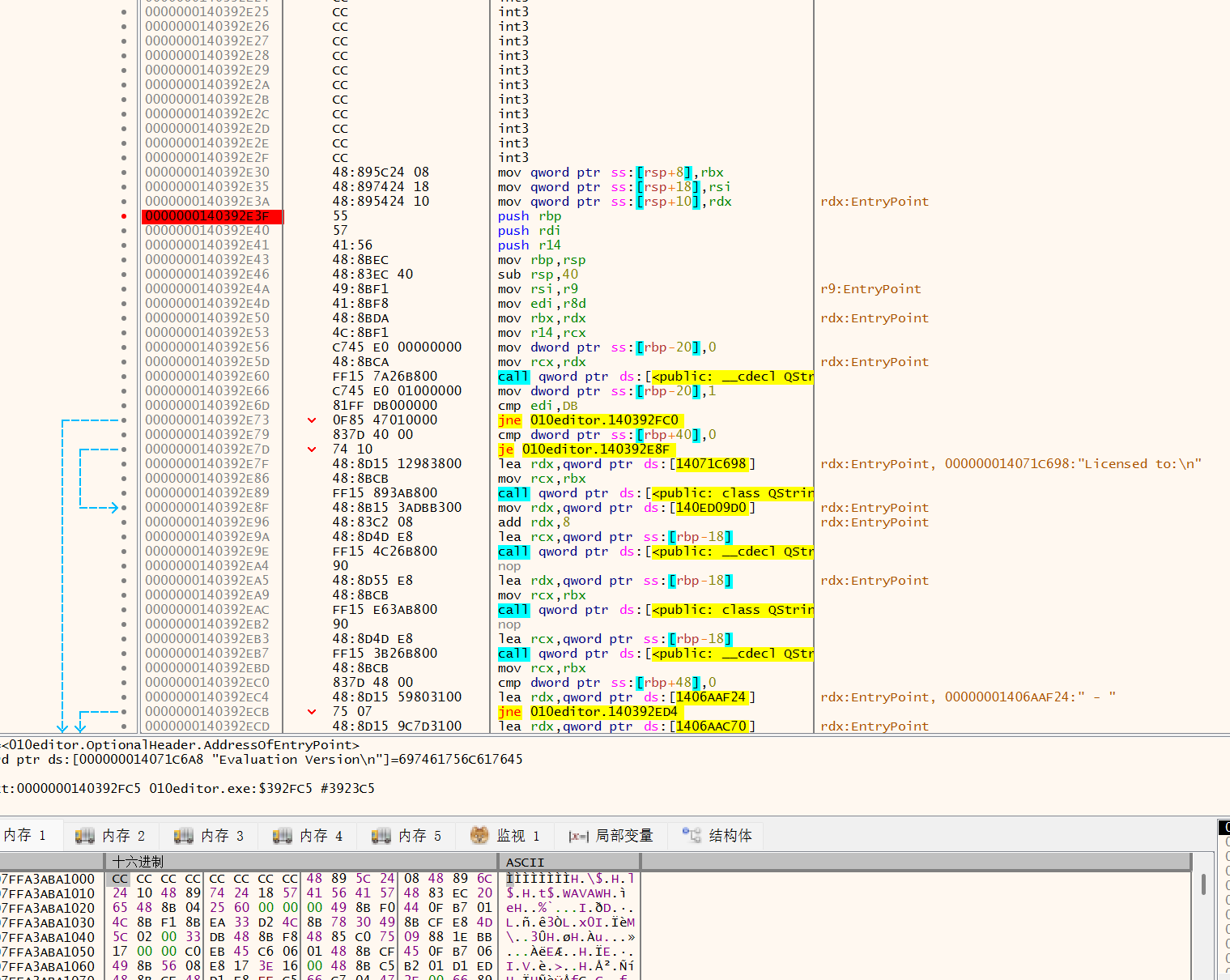Select the first CC byte in hex dump

pos(120,879)
